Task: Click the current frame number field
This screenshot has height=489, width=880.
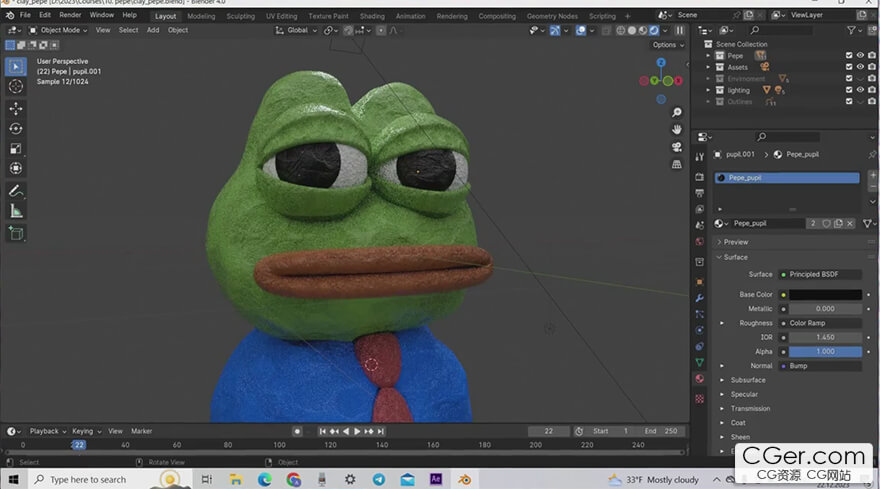Action: click(548, 431)
